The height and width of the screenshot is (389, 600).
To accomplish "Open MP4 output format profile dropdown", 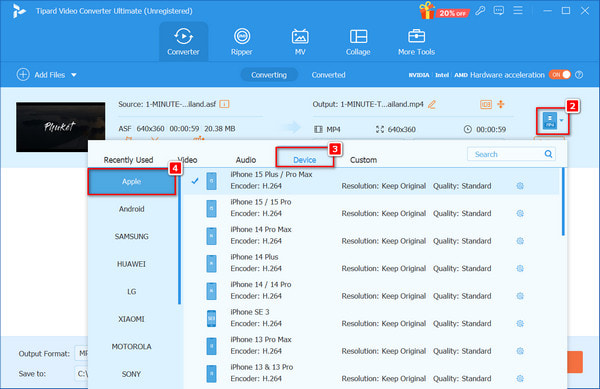I will (553, 121).
